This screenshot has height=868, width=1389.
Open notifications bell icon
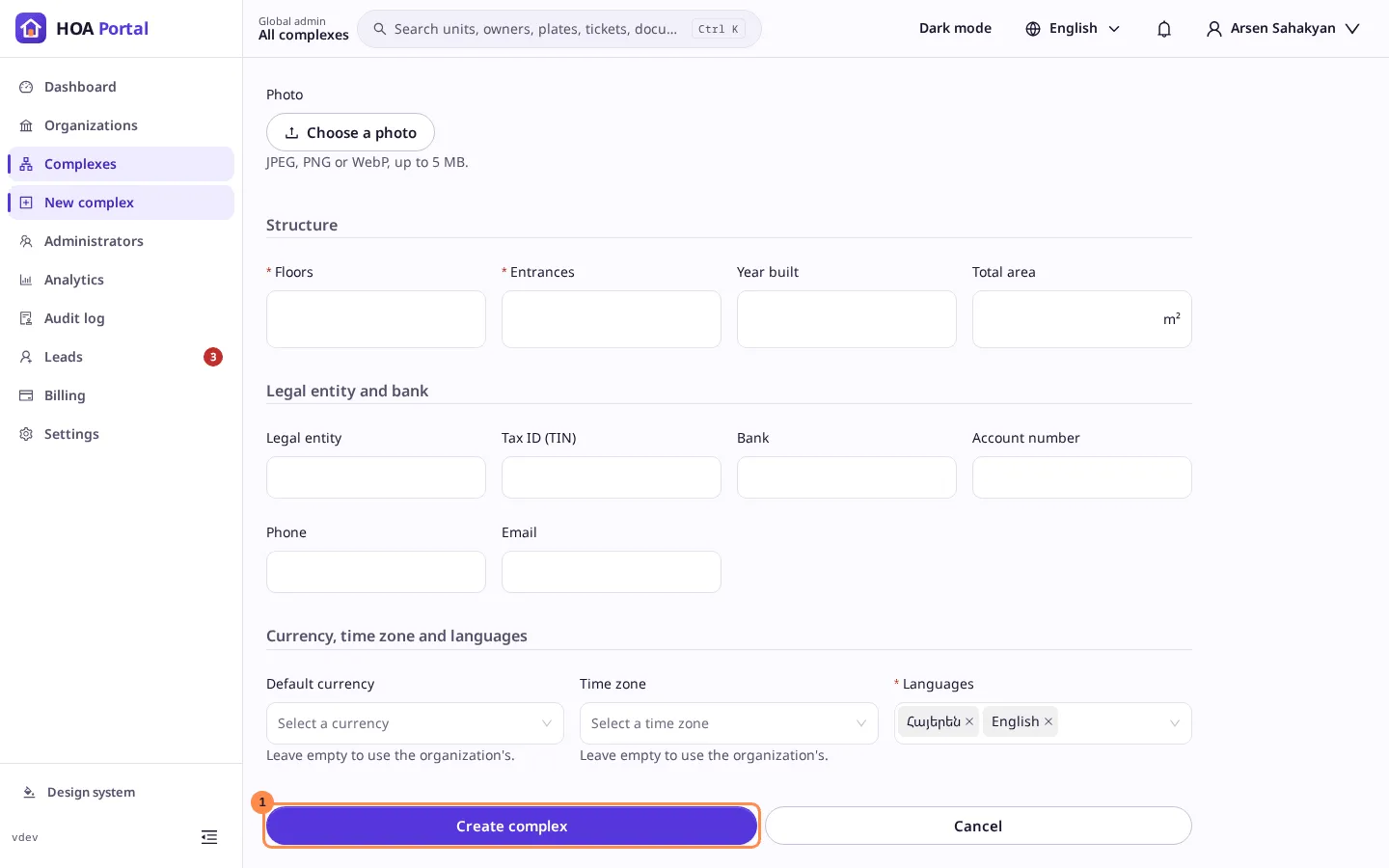point(1164,29)
